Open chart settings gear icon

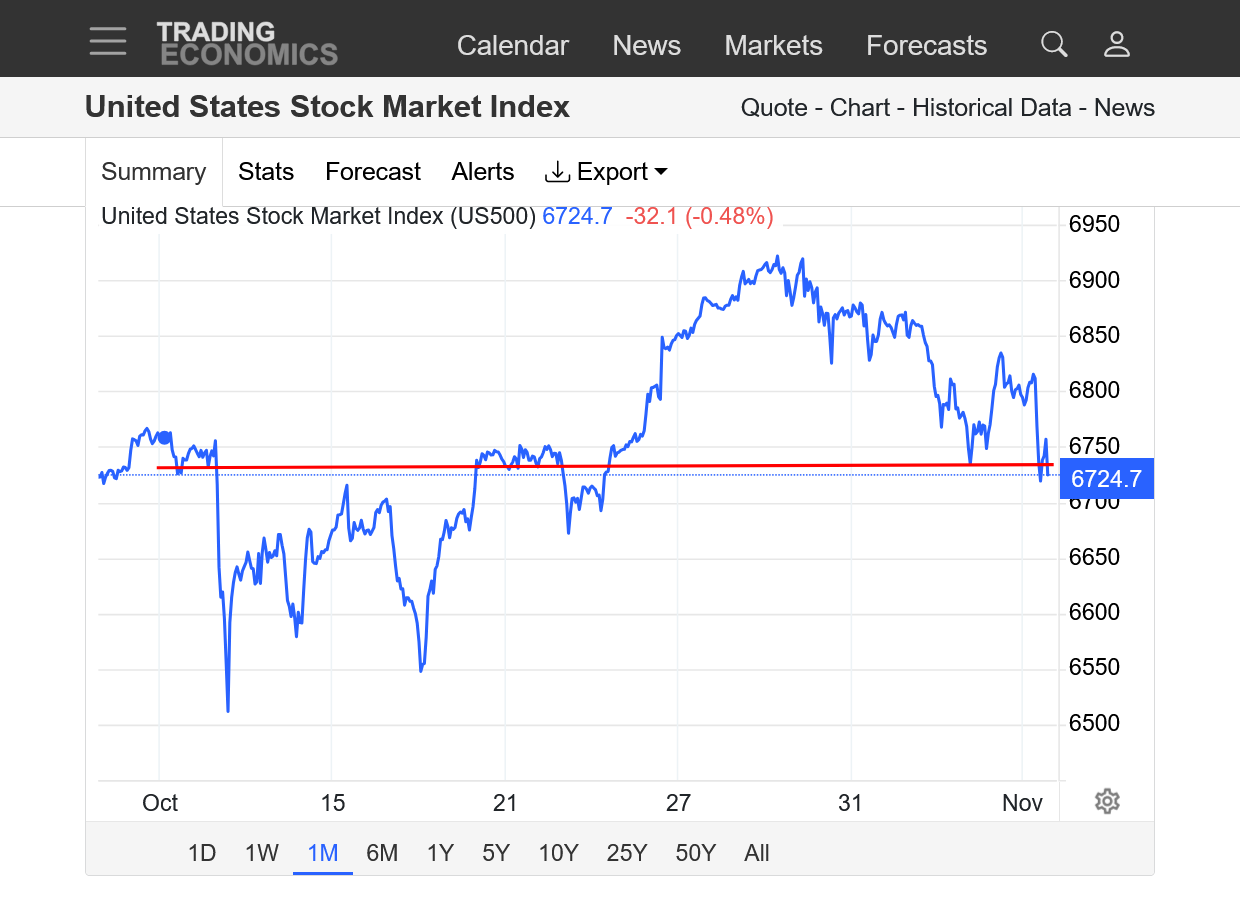(x=1106, y=801)
